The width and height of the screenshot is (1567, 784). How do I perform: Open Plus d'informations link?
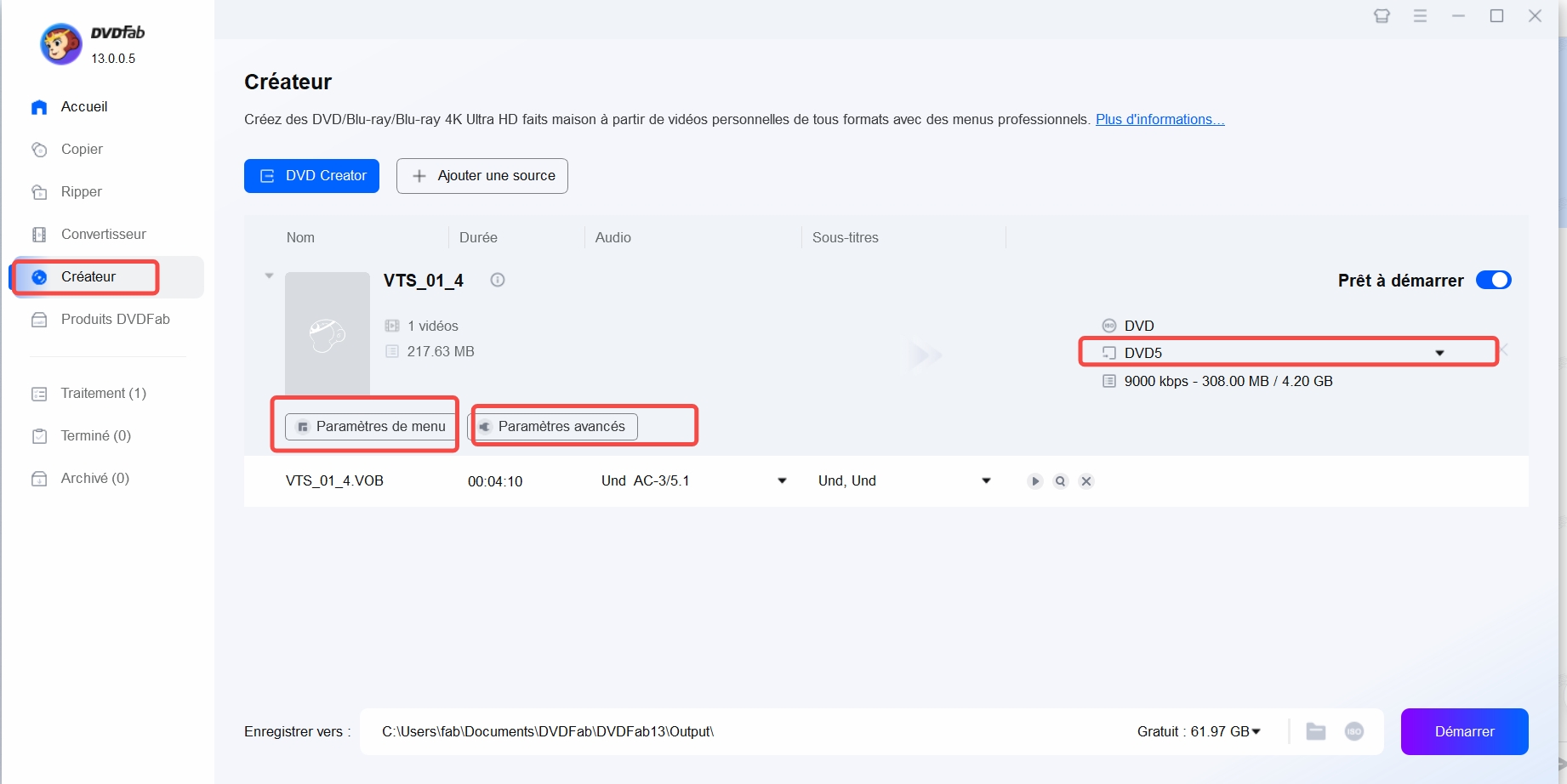pyautogui.click(x=1160, y=120)
